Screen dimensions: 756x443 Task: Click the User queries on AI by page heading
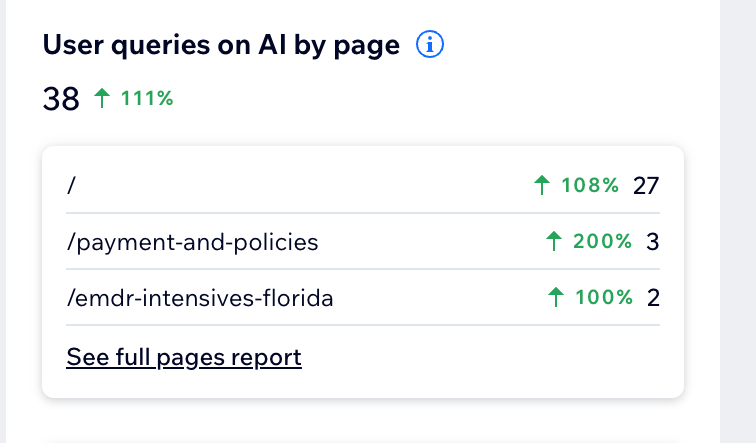pos(221,45)
